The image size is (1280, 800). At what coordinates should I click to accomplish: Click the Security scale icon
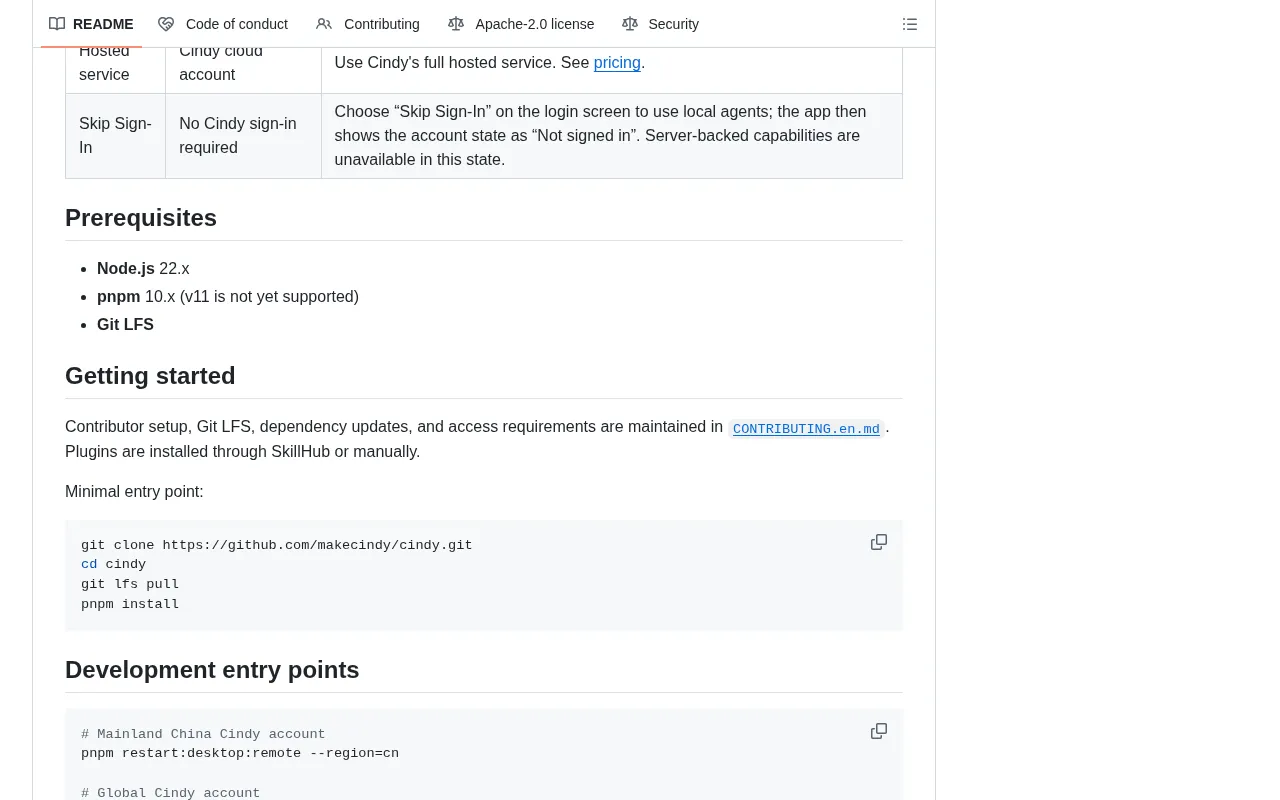tap(629, 24)
